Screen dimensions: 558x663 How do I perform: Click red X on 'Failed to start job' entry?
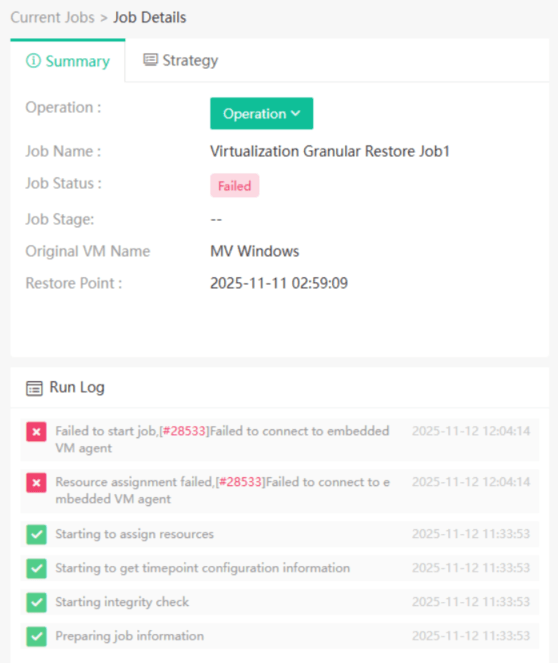click(36, 432)
